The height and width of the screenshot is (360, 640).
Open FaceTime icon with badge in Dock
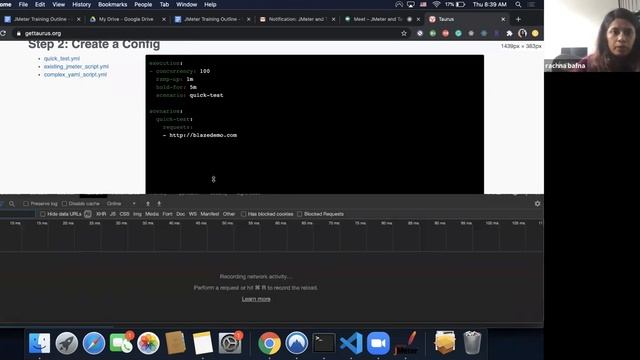pyautogui.click(x=121, y=343)
